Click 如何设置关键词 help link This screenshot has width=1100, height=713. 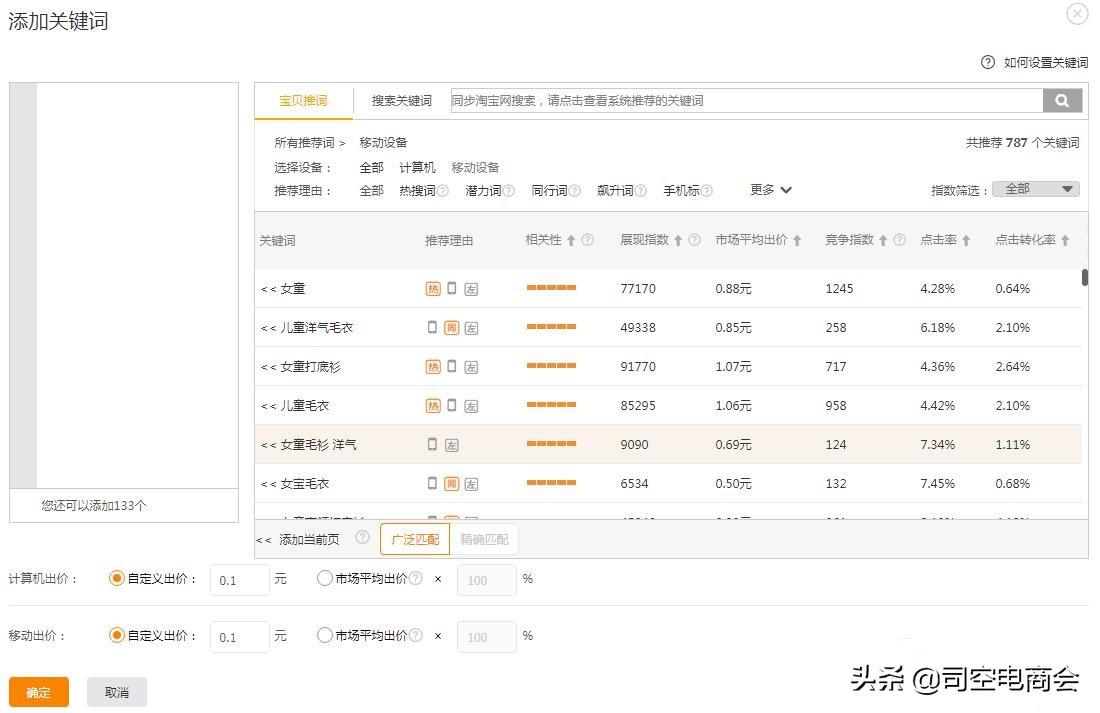point(1045,62)
